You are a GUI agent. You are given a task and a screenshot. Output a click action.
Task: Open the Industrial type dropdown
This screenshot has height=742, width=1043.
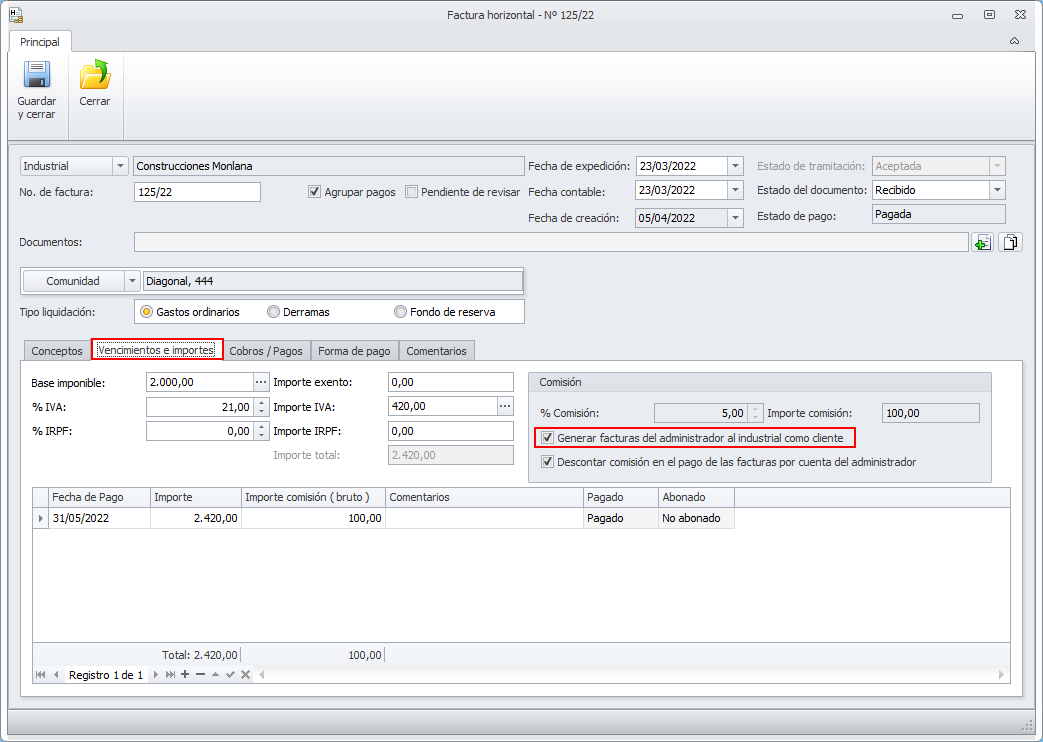[x=121, y=166]
